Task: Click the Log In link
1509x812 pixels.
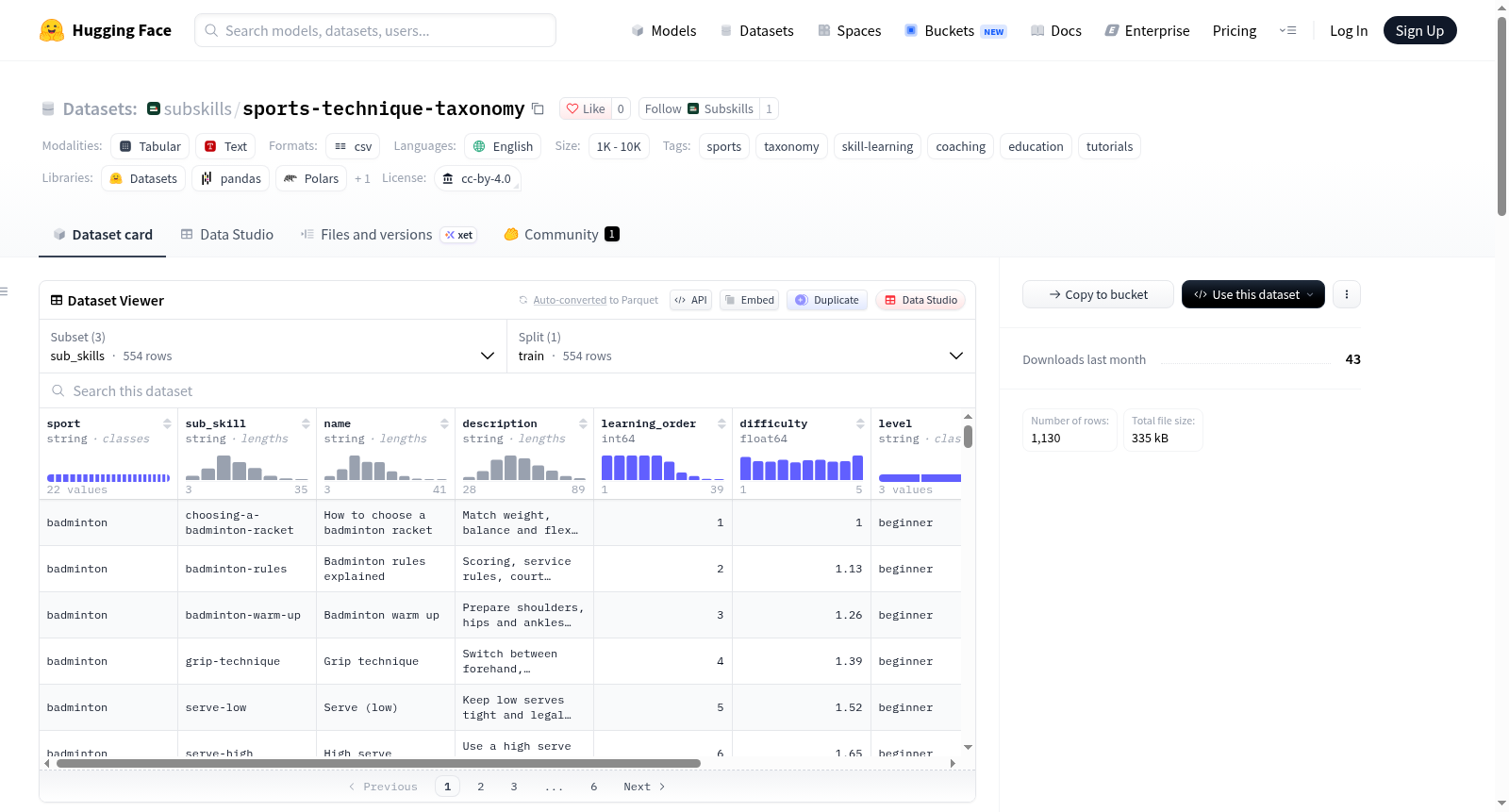Action: pos(1349,30)
